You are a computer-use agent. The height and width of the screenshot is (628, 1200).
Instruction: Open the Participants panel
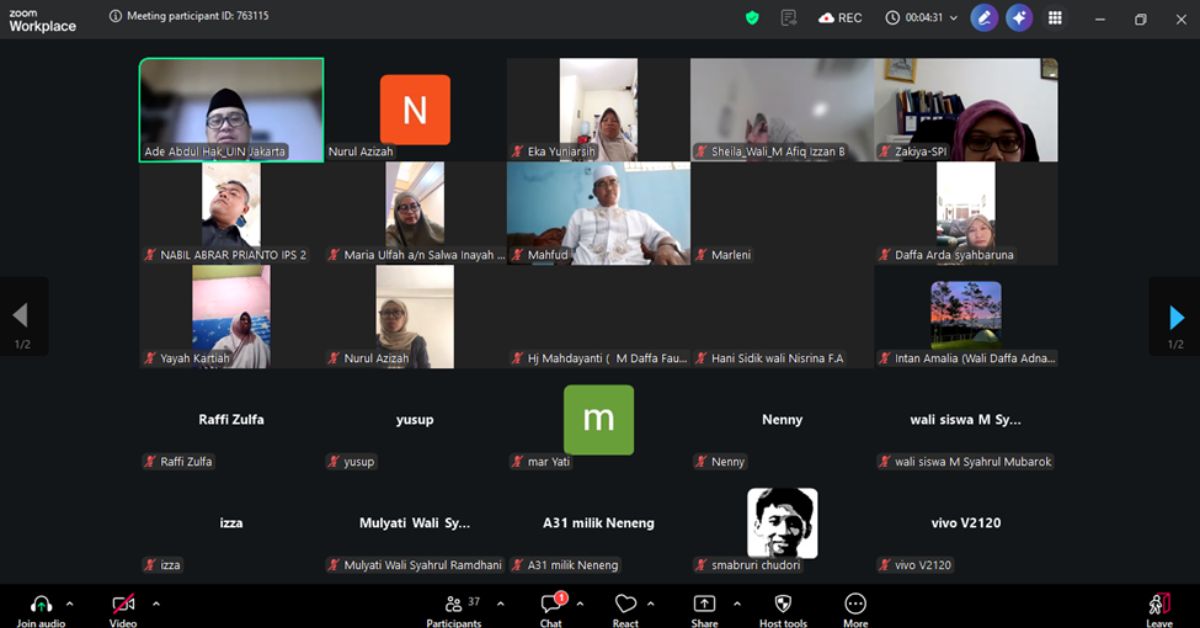coord(454,606)
